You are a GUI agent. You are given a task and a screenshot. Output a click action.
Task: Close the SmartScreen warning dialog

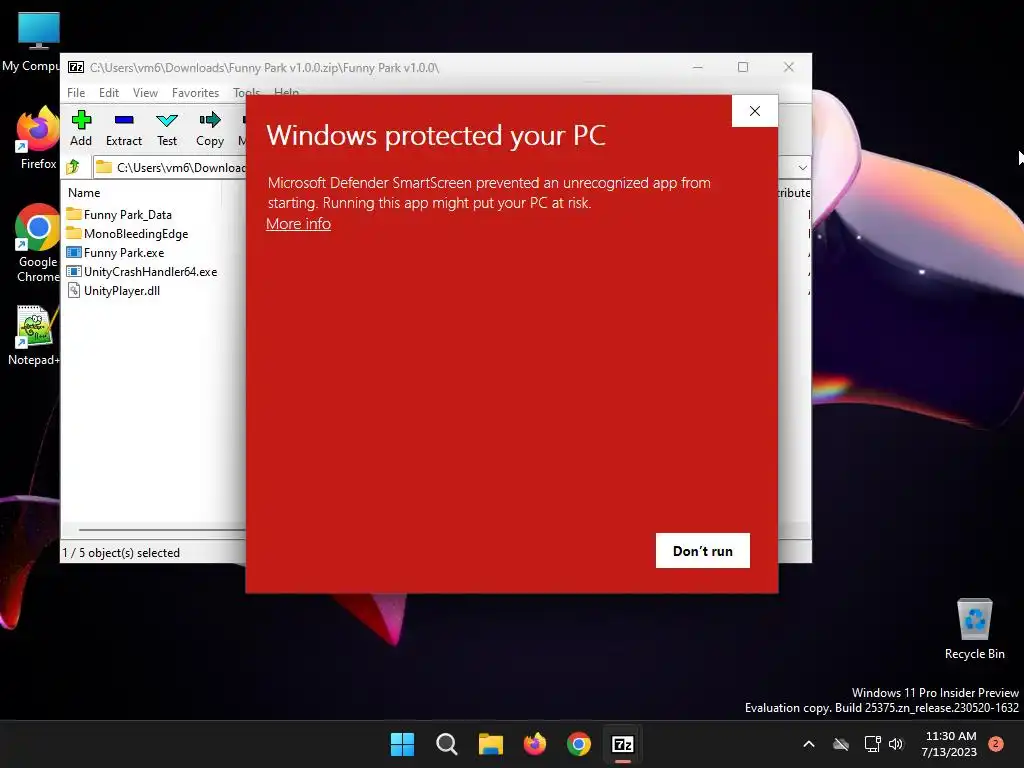[x=754, y=111]
